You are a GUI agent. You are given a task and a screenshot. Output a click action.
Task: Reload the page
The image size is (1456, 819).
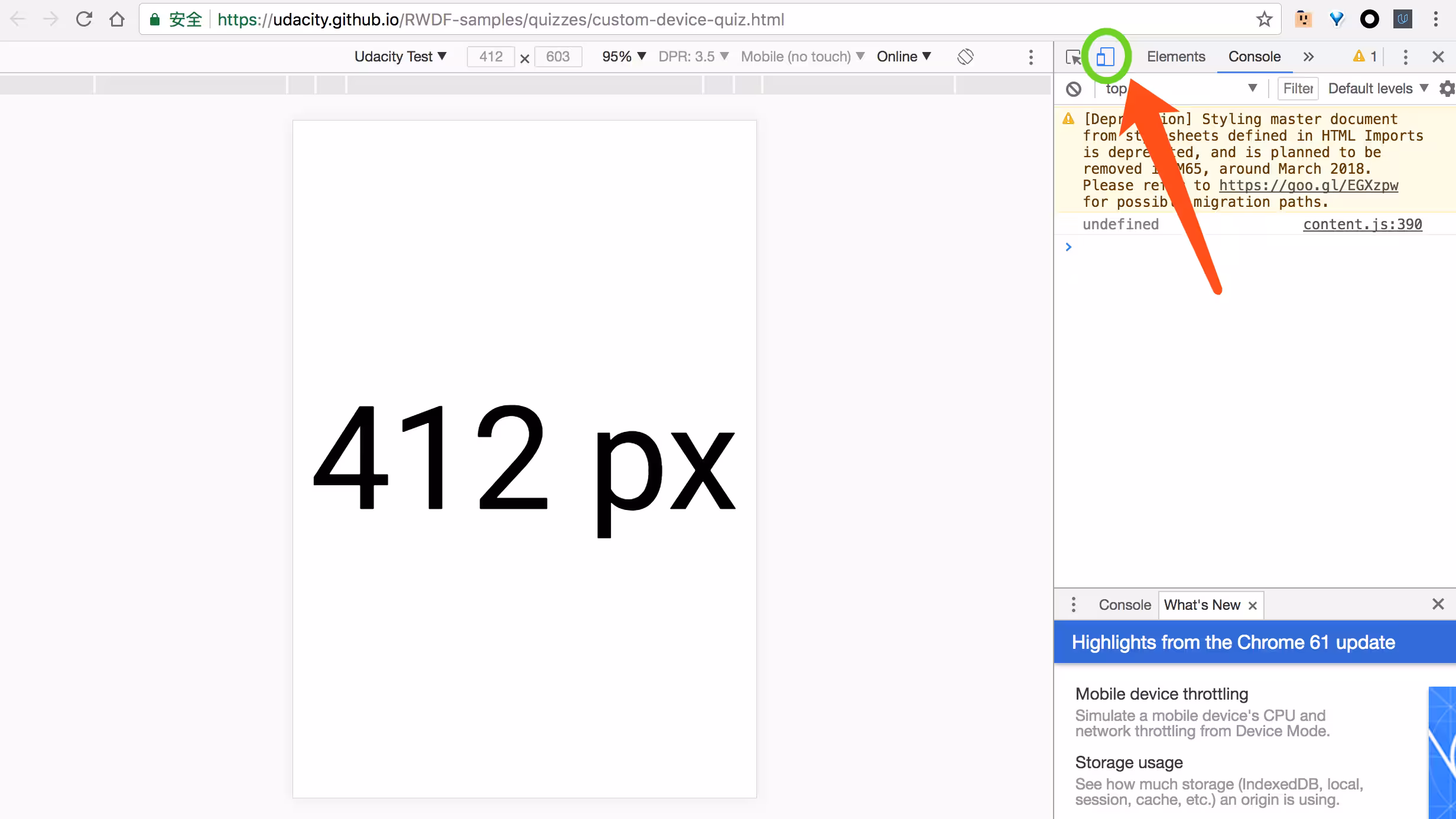click(x=84, y=19)
